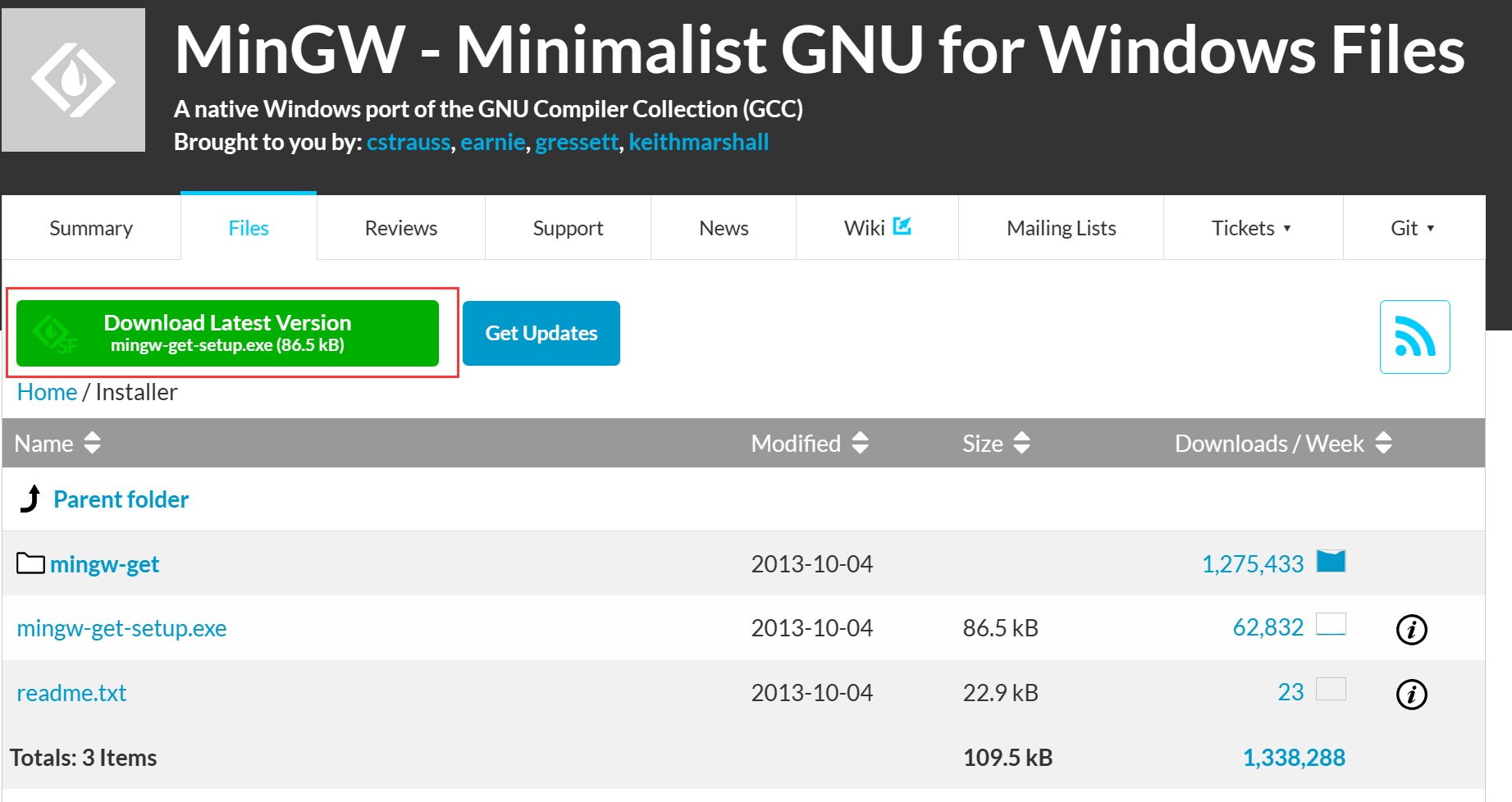This screenshot has width=1512, height=802.
Task: Click the MinGW project logo icon
Action: pos(74,80)
